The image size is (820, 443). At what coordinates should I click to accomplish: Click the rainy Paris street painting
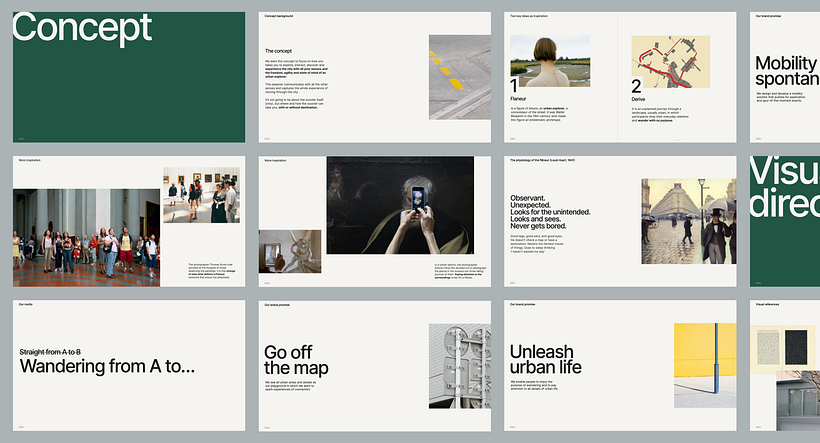[x=689, y=221]
